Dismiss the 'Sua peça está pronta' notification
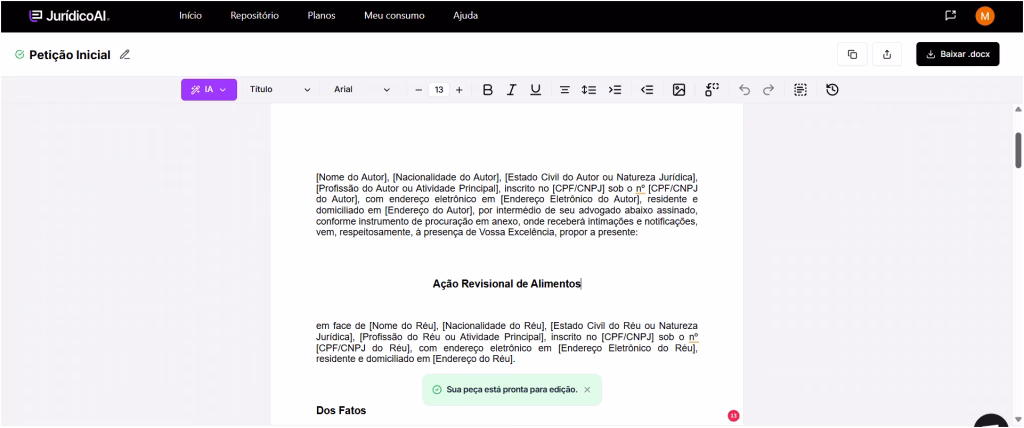Image resolution: width=1024 pixels, height=428 pixels. [x=587, y=389]
